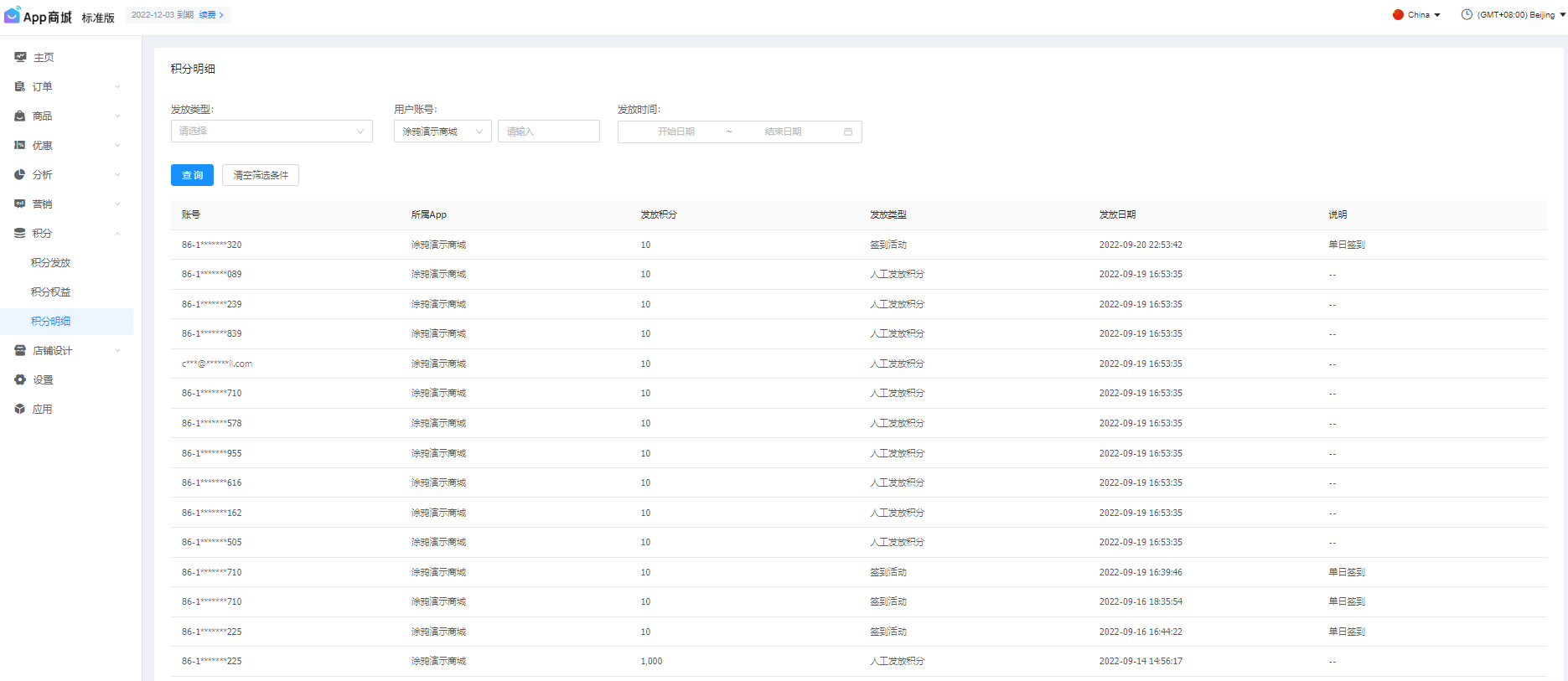The width and height of the screenshot is (1568, 681).
Task: Select account 86-1*******089 cell
Action: point(212,274)
